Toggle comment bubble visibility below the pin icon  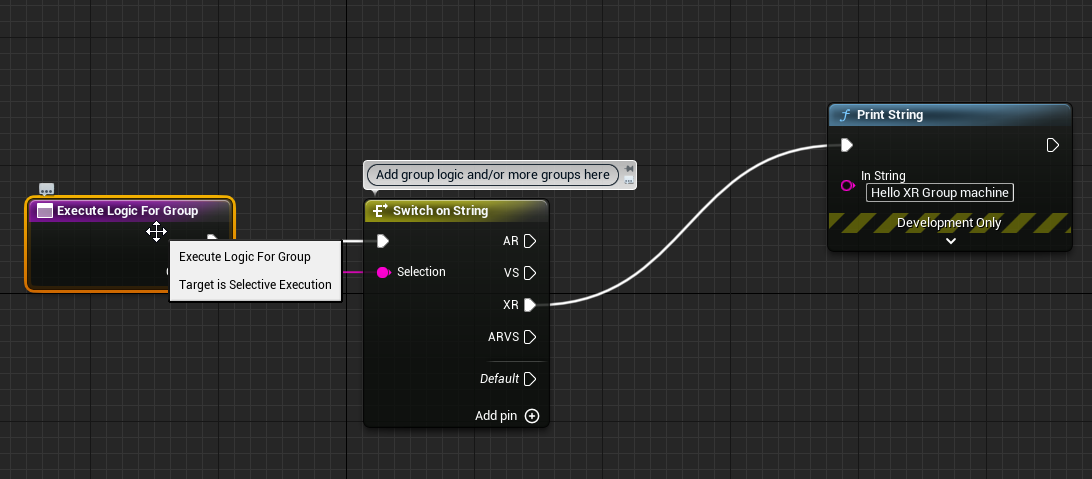point(629,181)
